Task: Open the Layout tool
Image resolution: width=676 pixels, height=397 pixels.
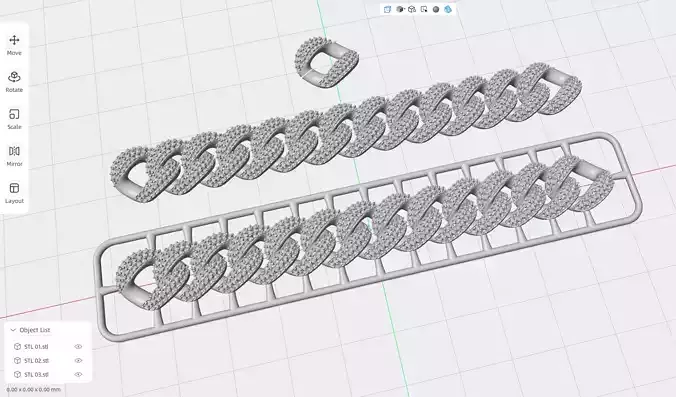Action: coord(14,193)
